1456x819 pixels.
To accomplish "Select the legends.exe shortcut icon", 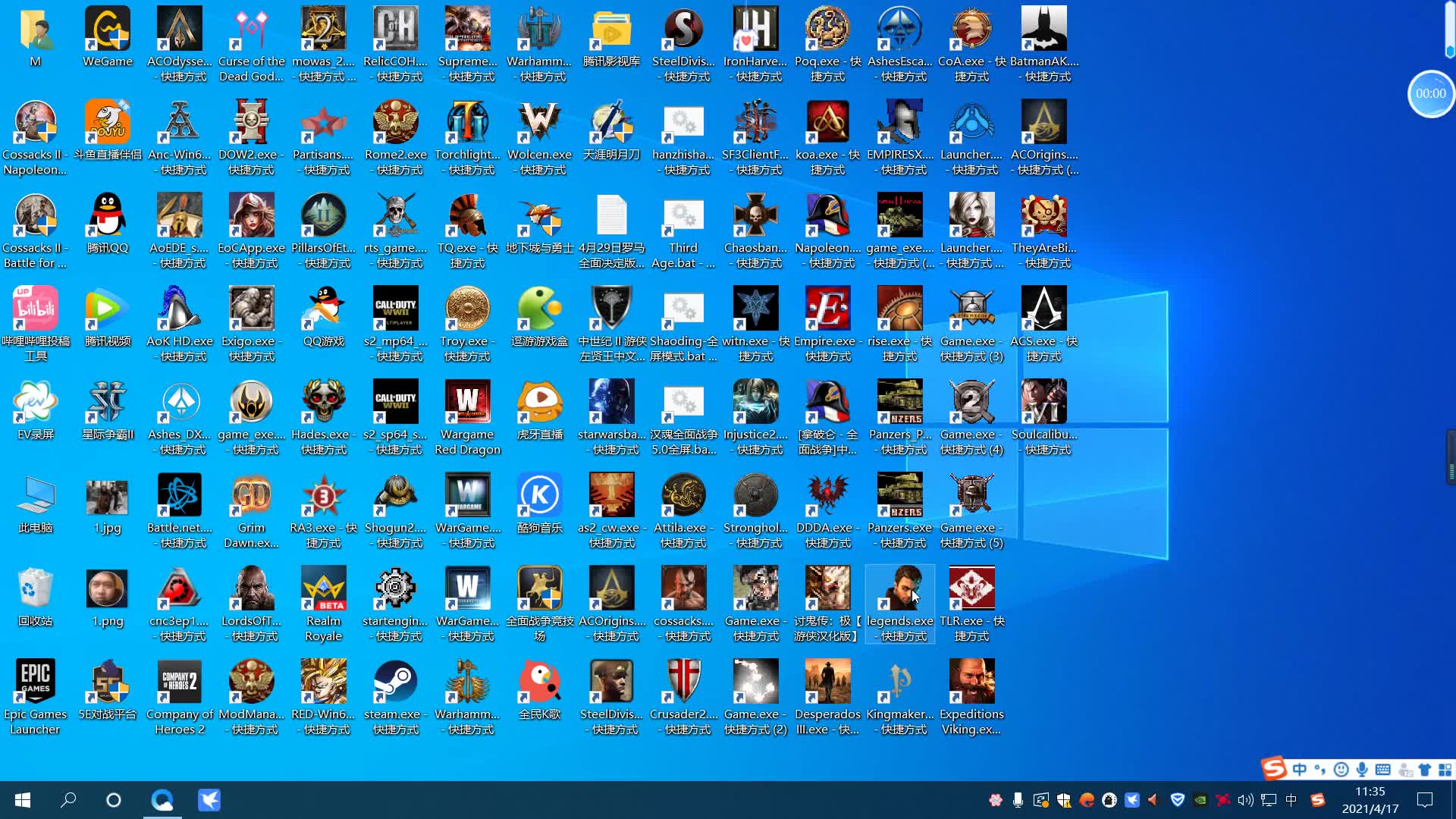I will click(900, 604).
